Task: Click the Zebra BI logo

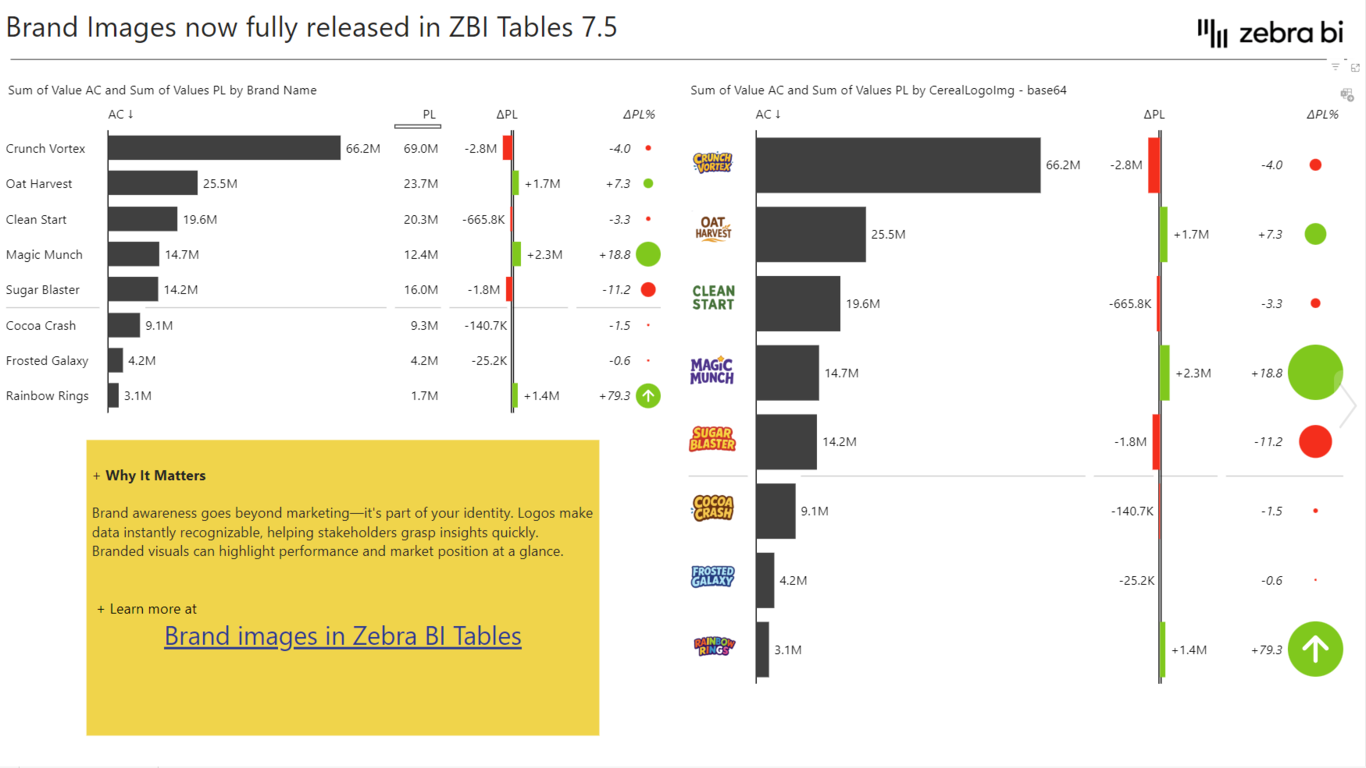Action: pyautogui.click(x=1270, y=33)
